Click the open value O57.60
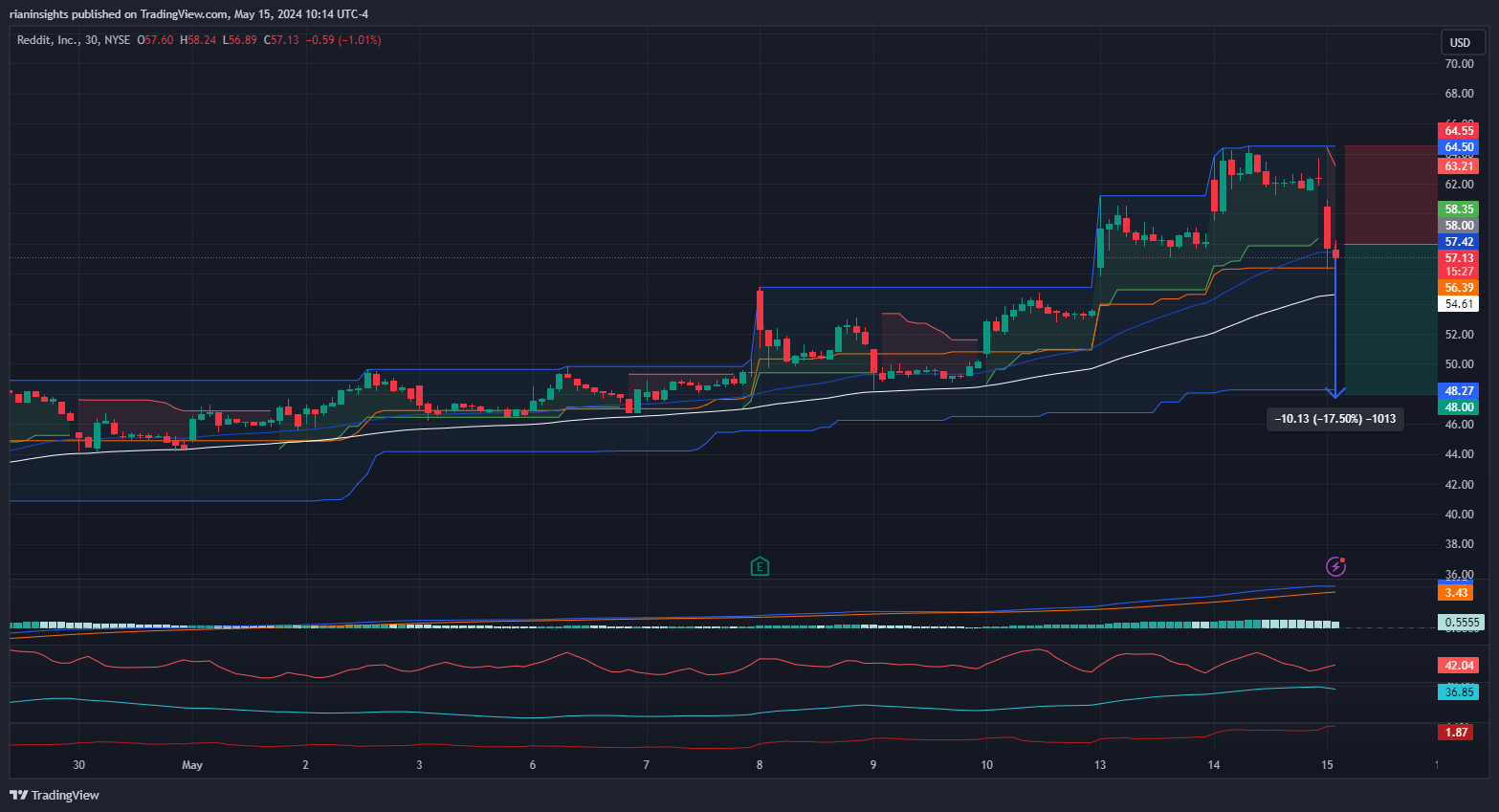1499x812 pixels. 155,40
